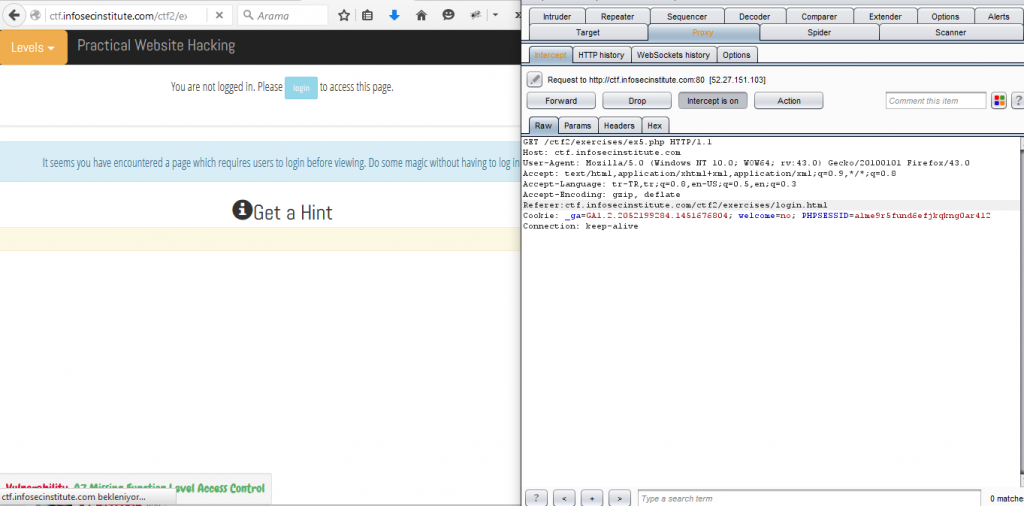
Task: Switch to the HTTP history tab
Action: (600, 55)
